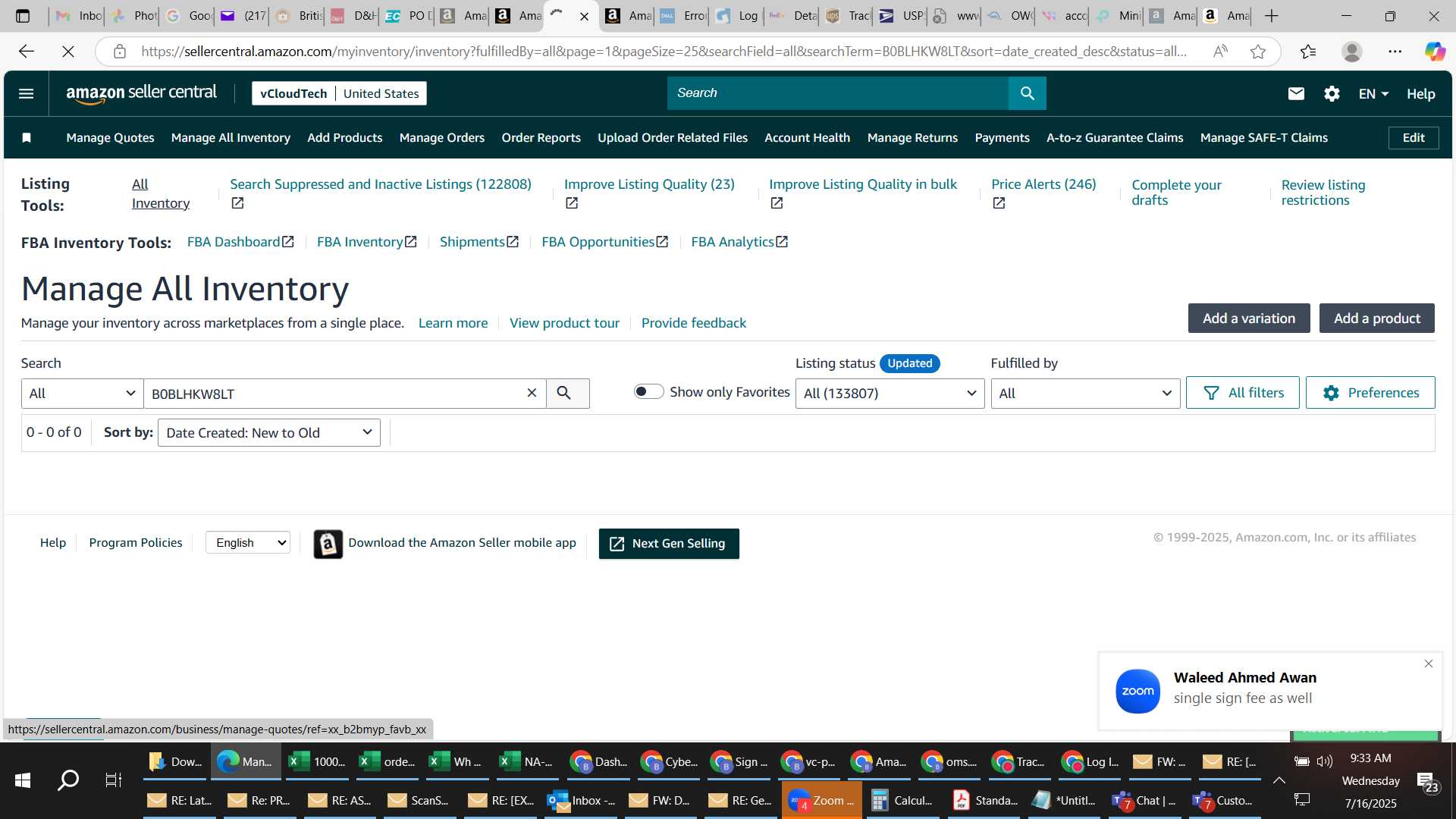Open the settings gear icon
Screen dimensions: 1456x819
coord(1332,93)
